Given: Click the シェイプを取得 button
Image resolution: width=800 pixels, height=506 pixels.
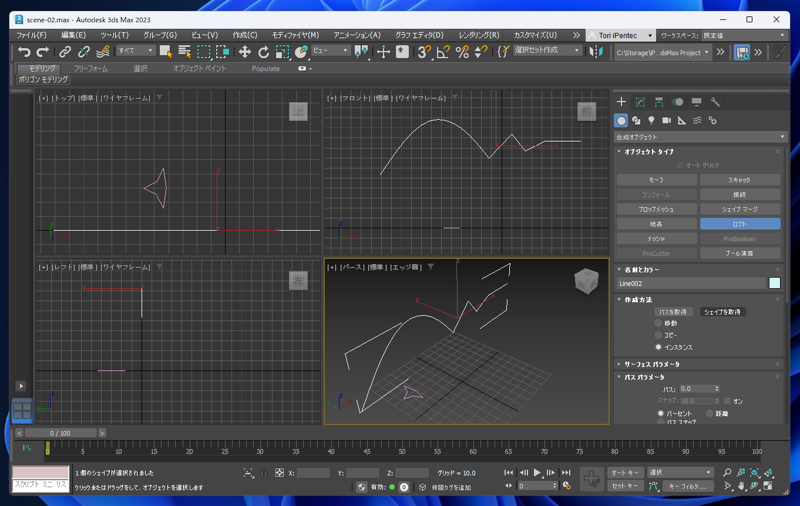Looking at the screenshot, I should (722, 312).
